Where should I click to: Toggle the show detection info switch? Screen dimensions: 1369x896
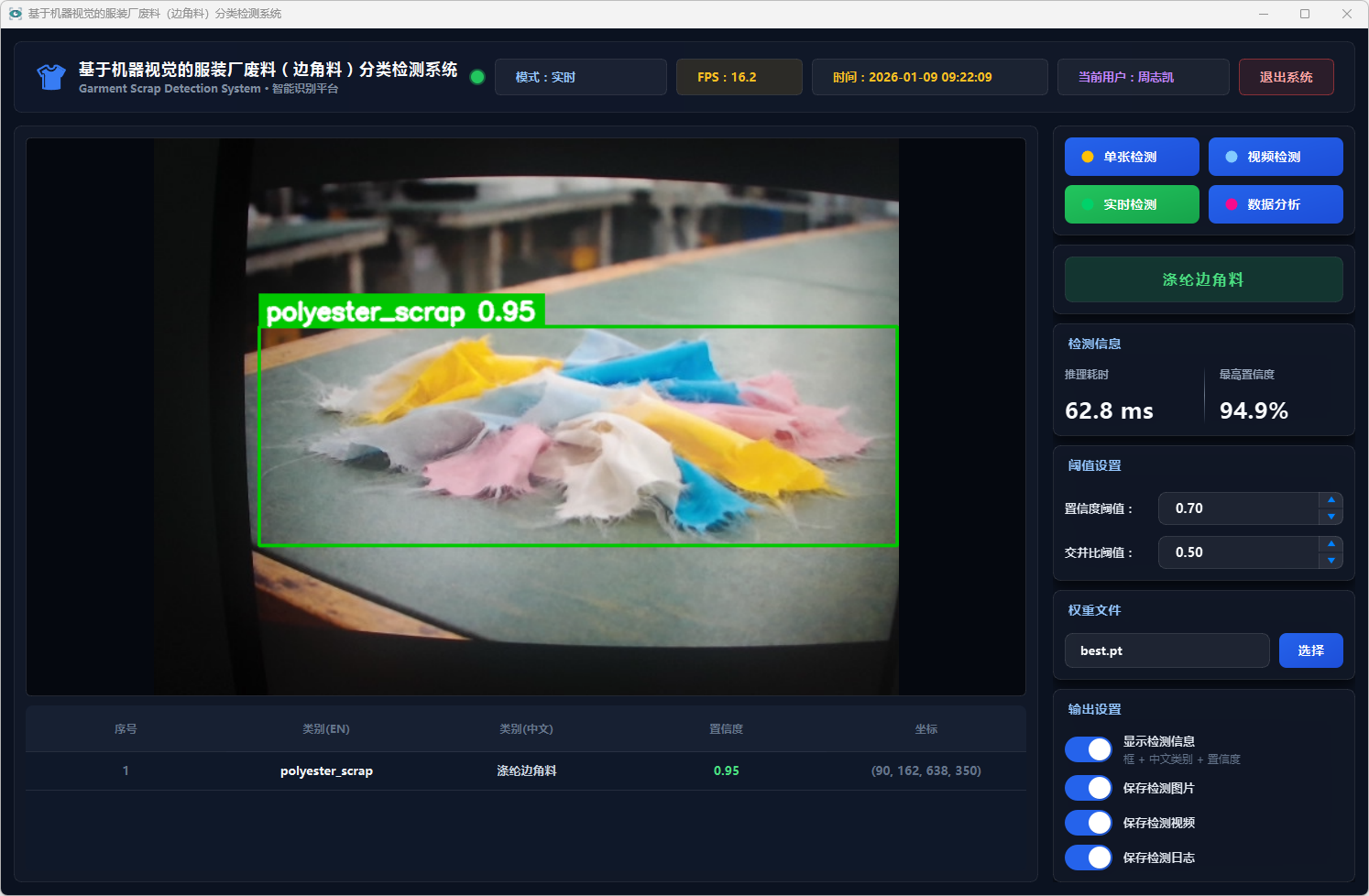[1089, 749]
